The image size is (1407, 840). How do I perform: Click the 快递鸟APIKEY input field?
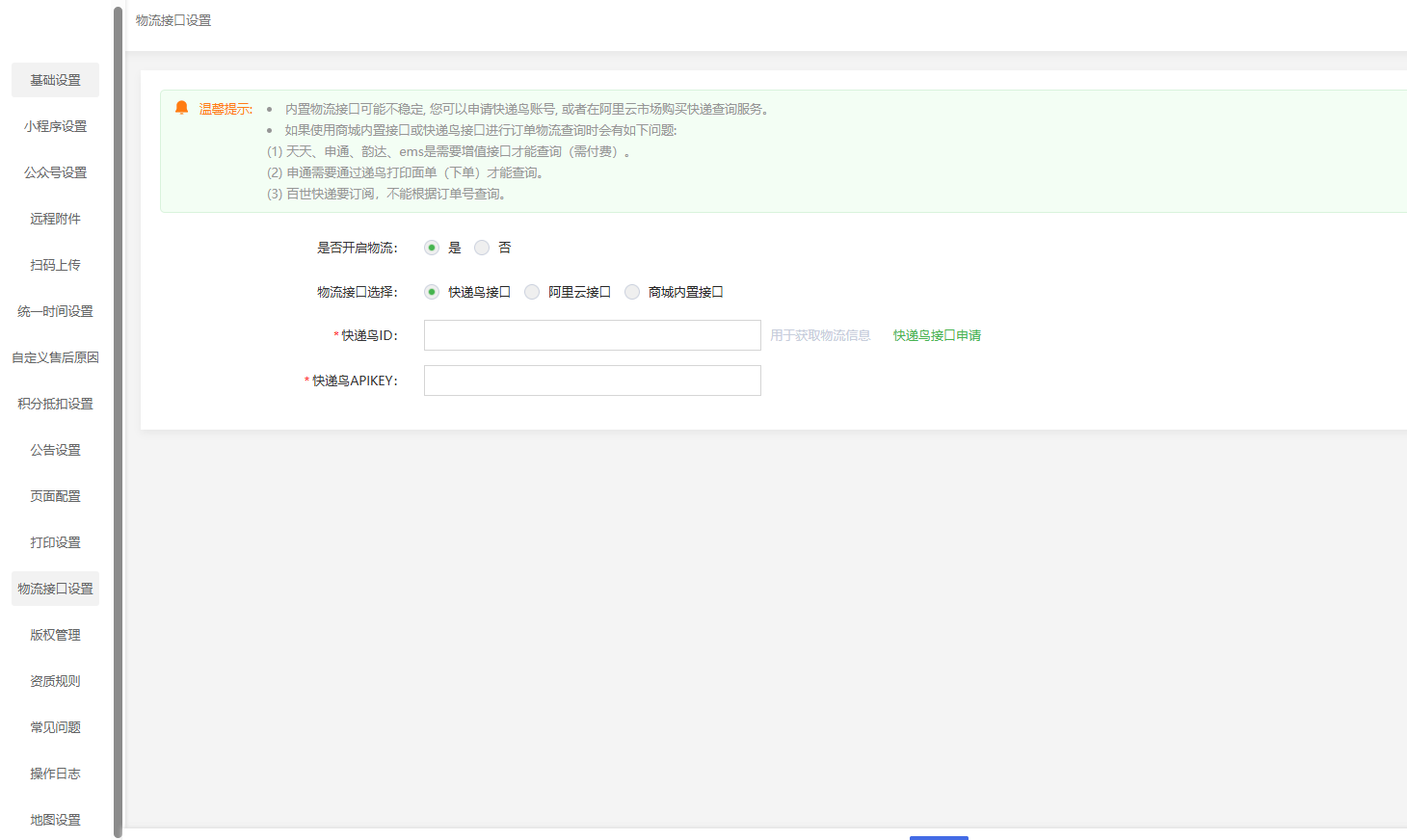592,381
